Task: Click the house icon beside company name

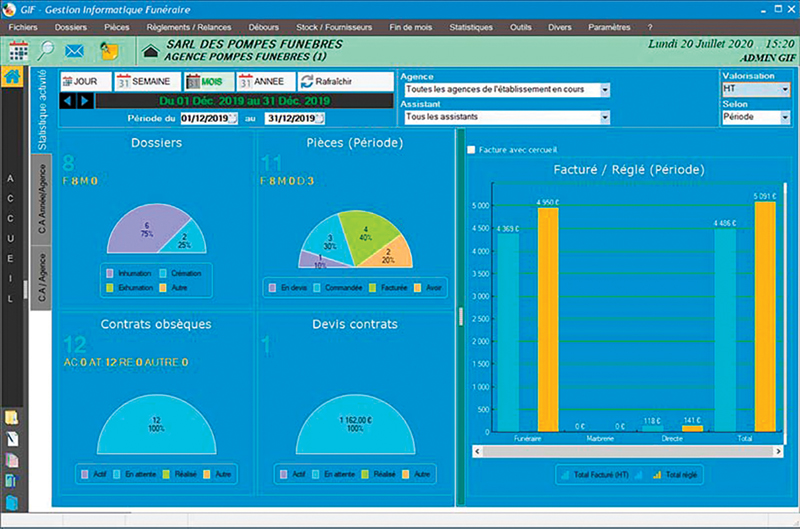Action: click(151, 51)
